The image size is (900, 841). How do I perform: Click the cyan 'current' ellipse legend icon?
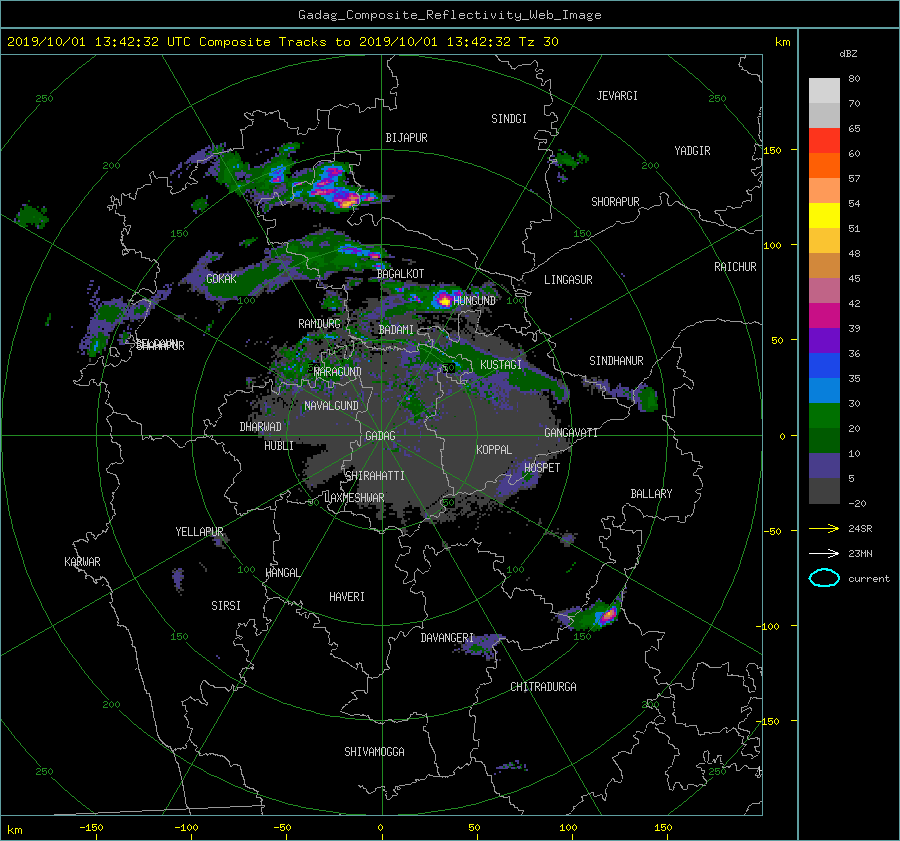(824, 578)
